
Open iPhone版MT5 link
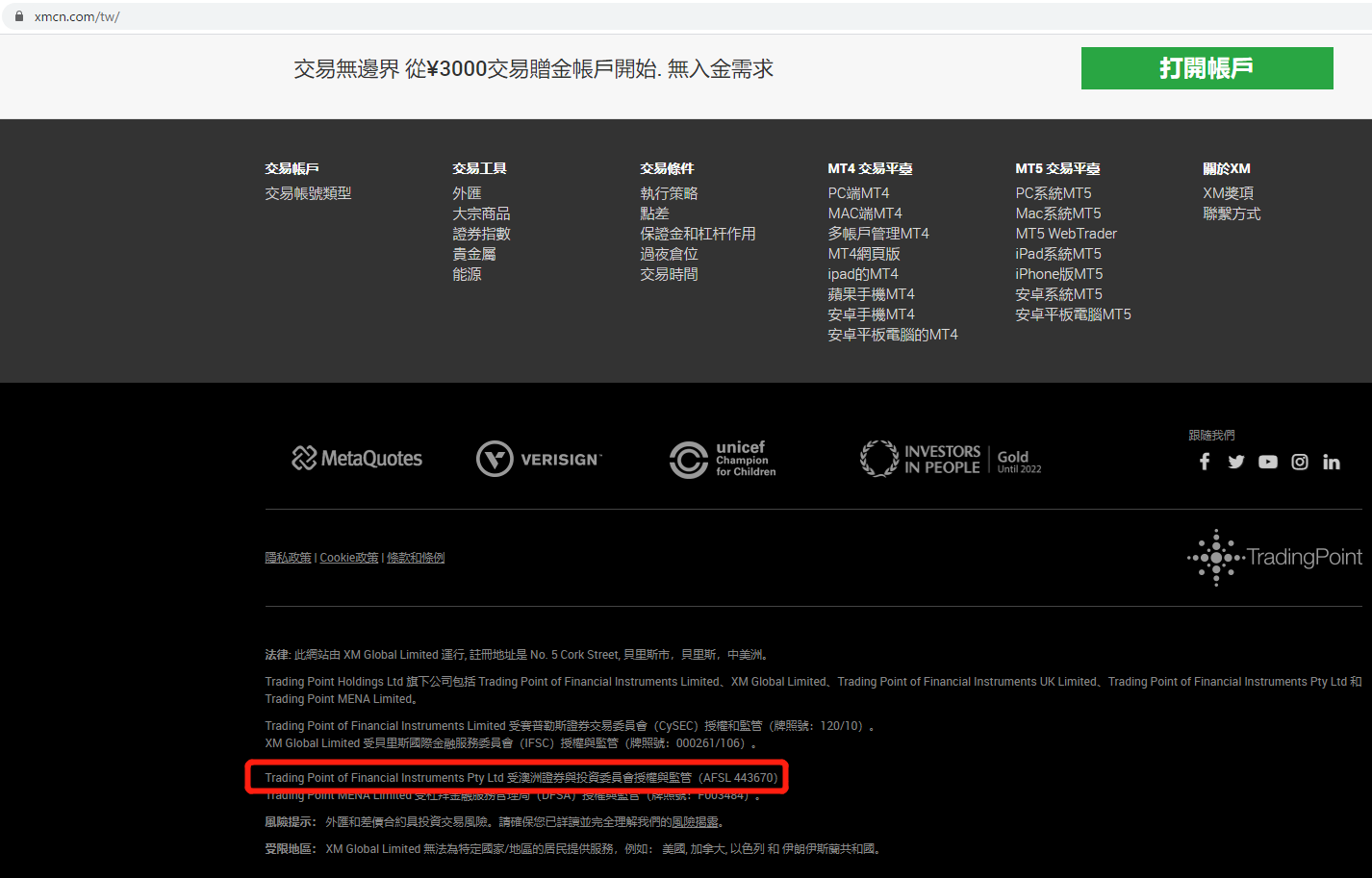pyautogui.click(x=1059, y=274)
